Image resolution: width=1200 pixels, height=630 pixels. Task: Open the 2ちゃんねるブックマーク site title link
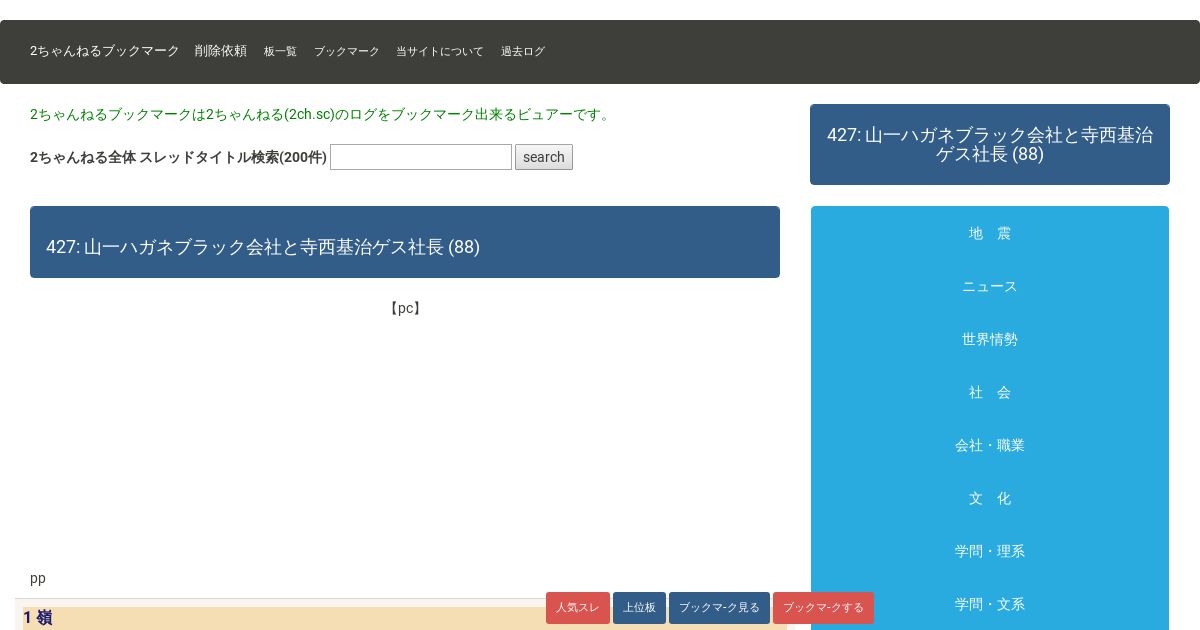(x=105, y=51)
